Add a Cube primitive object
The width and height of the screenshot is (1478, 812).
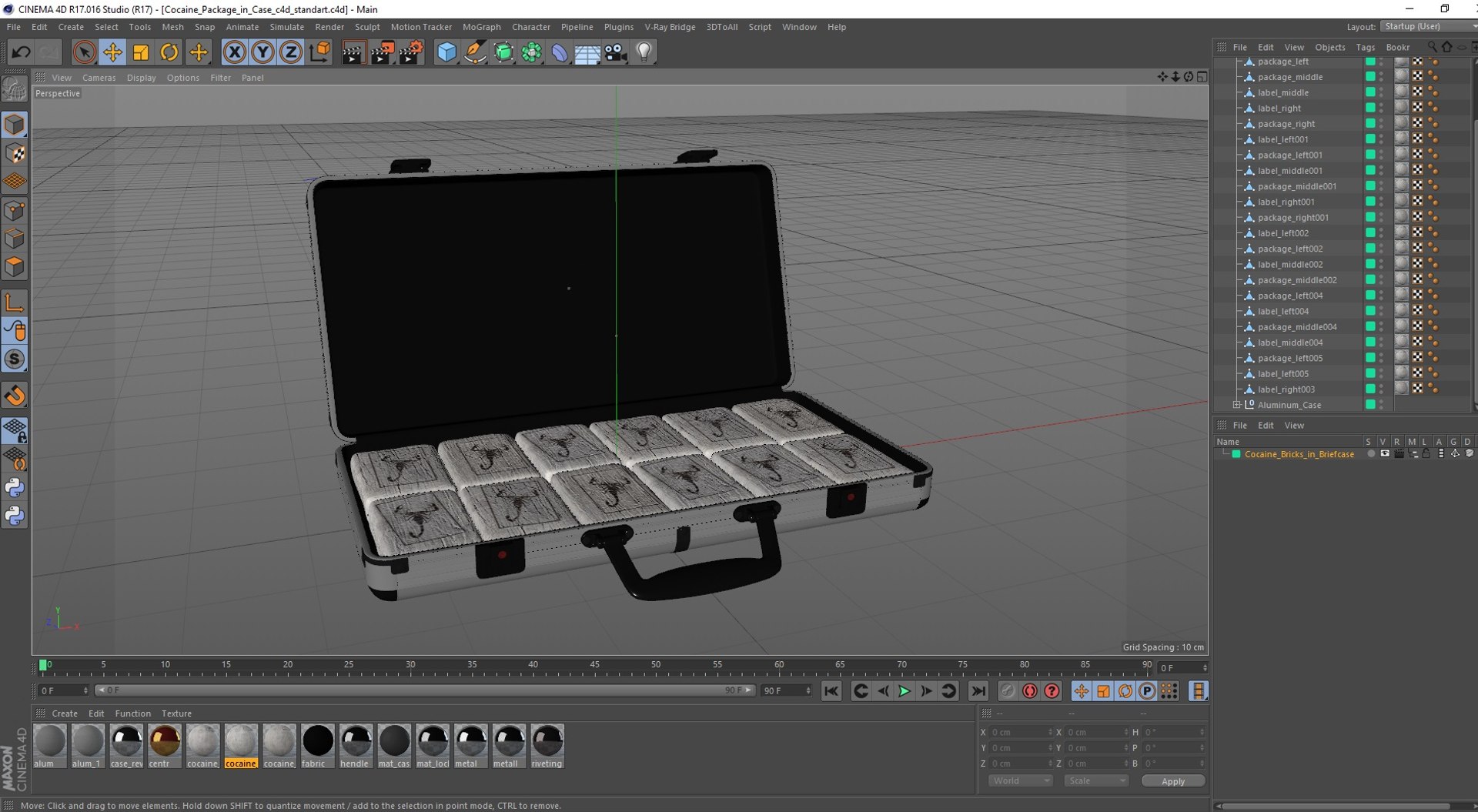(446, 52)
